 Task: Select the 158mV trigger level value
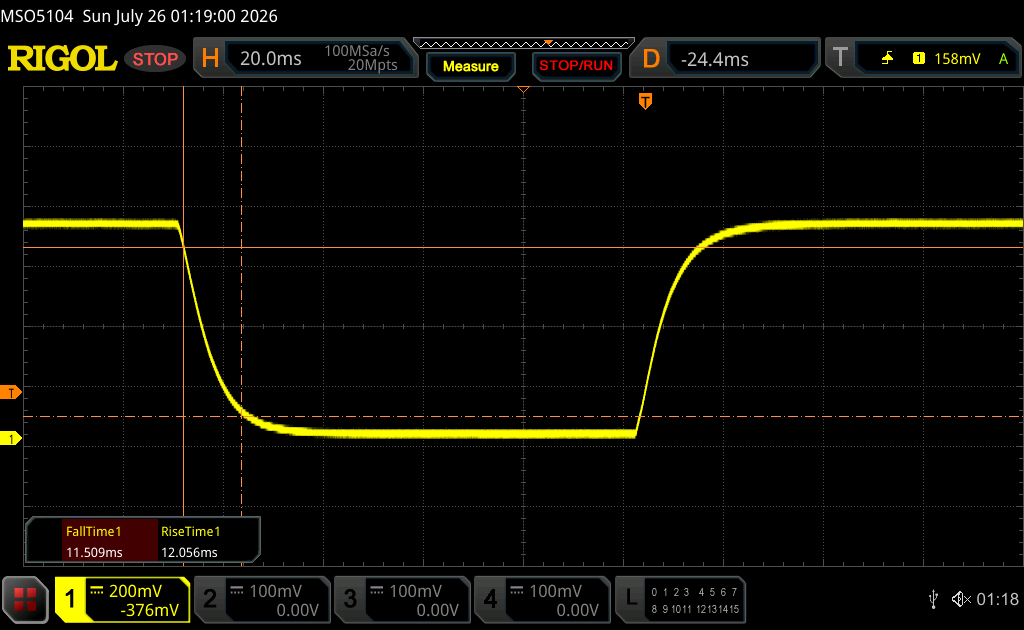click(957, 59)
